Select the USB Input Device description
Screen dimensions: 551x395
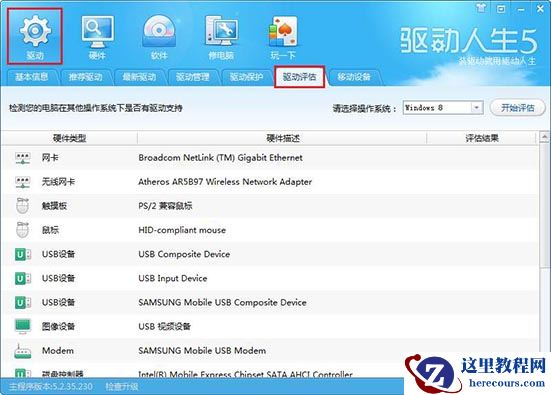(x=173, y=278)
